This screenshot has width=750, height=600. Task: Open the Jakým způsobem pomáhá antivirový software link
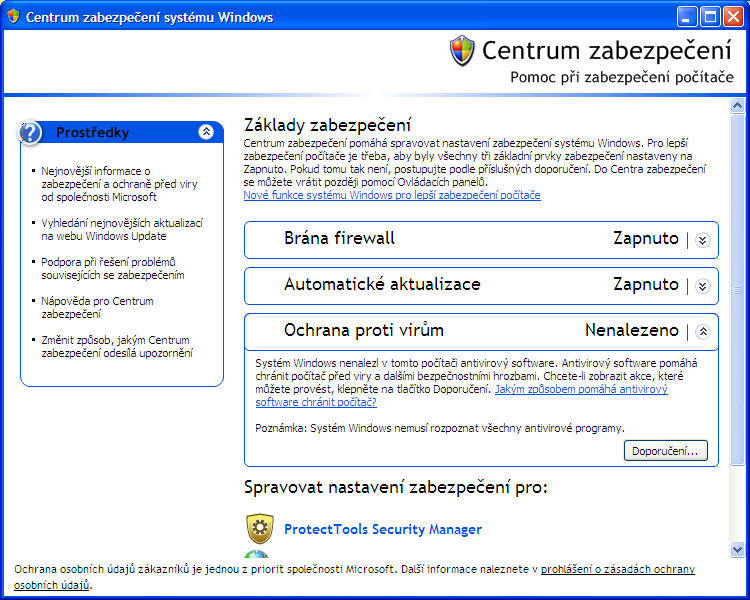pyautogui.click(x=580, y=389)
